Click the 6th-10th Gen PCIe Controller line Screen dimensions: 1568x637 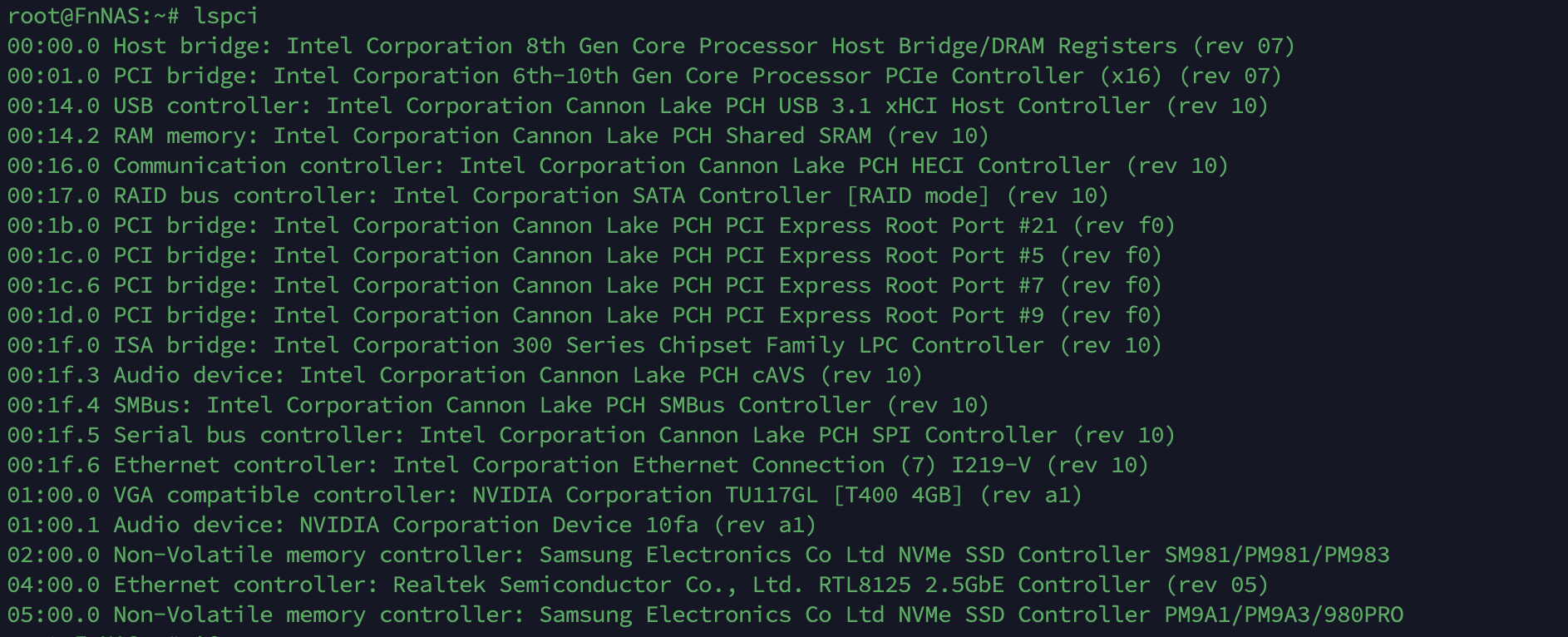click(643, 76)
